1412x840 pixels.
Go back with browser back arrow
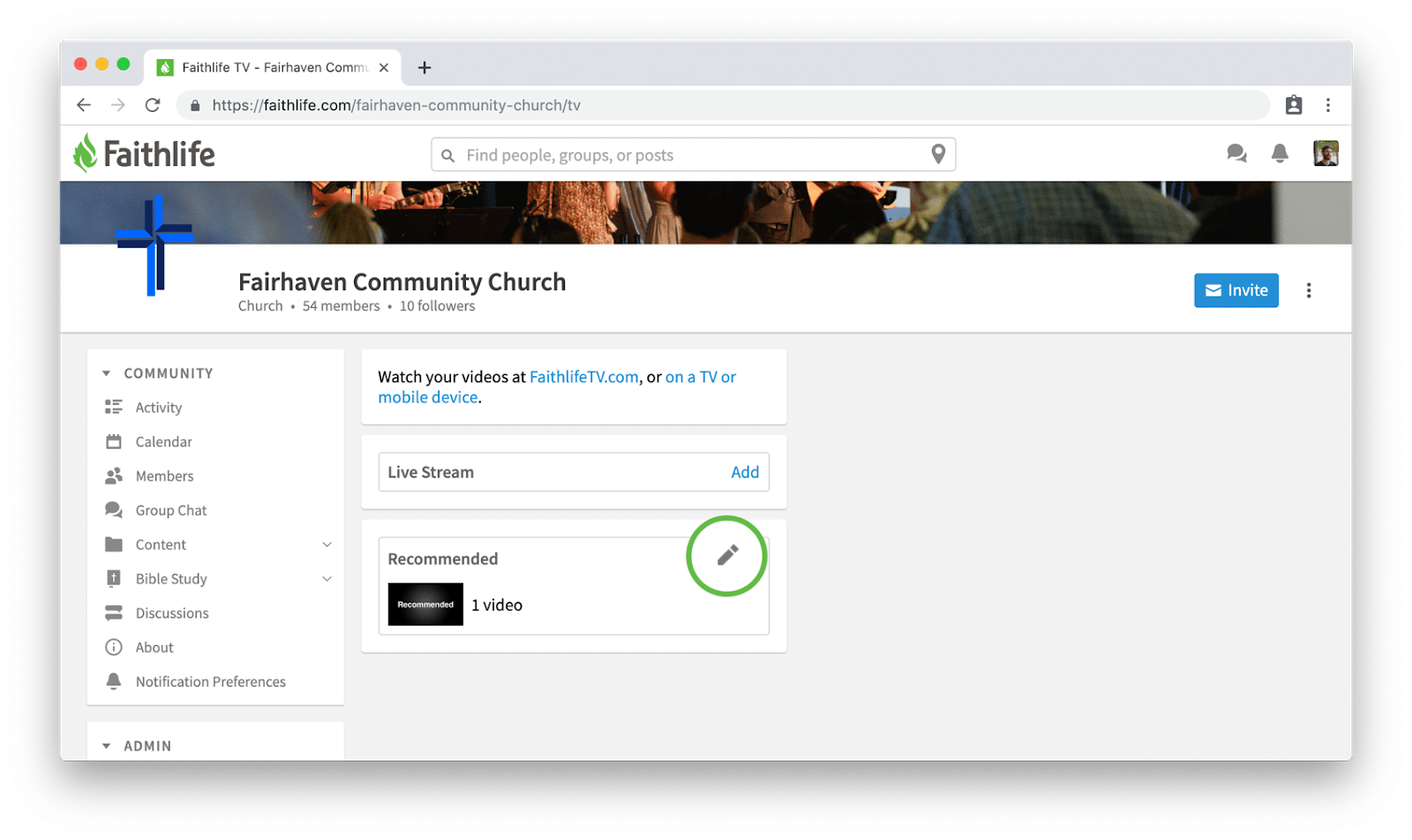point(84,105)
